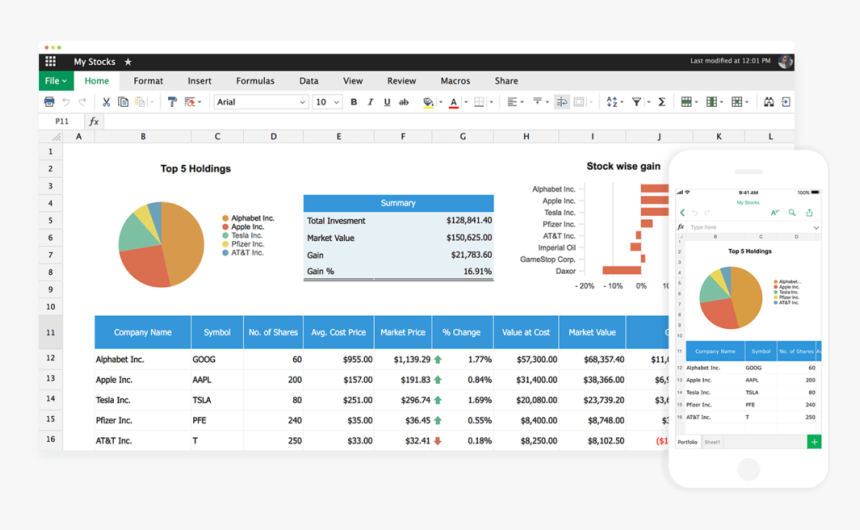Click the TSLA symbol cell

(x=217, y=400)
